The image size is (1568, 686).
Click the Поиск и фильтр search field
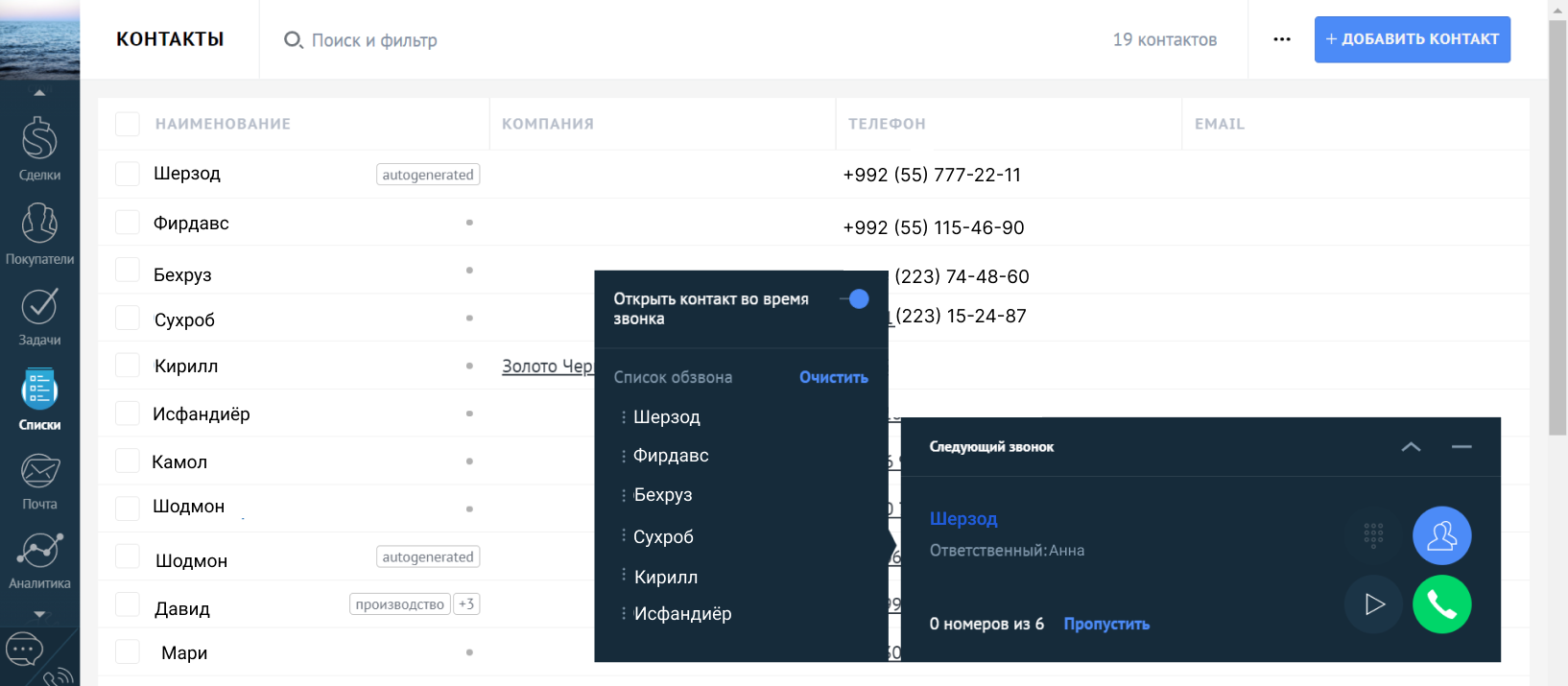click(x=374, y=40)
